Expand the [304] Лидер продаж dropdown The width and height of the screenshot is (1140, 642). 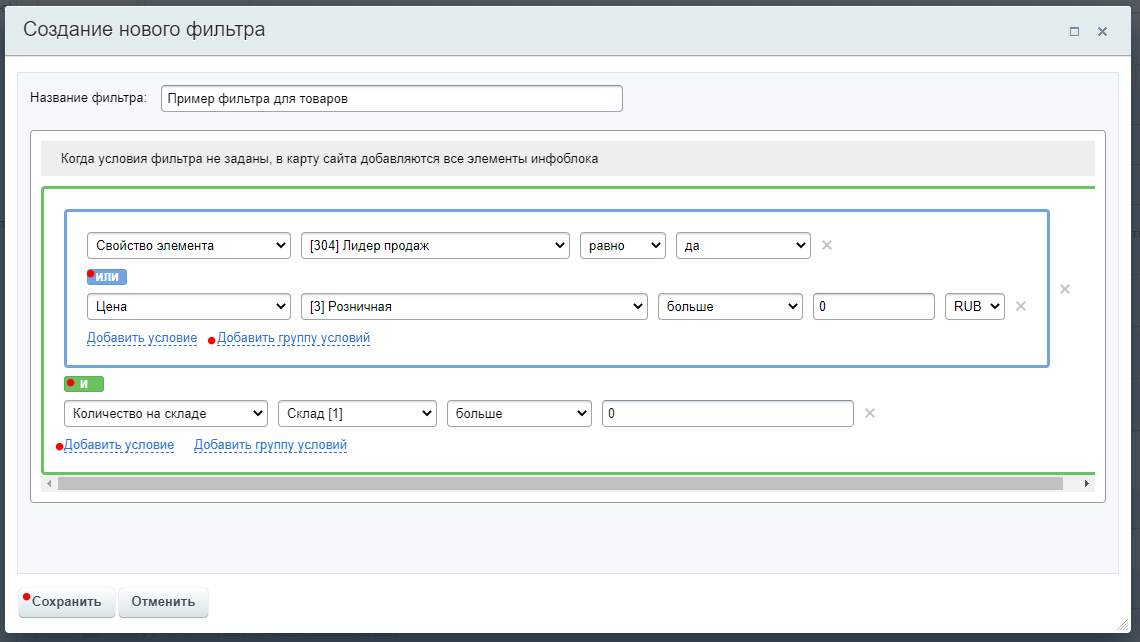(x=435, y=245)
